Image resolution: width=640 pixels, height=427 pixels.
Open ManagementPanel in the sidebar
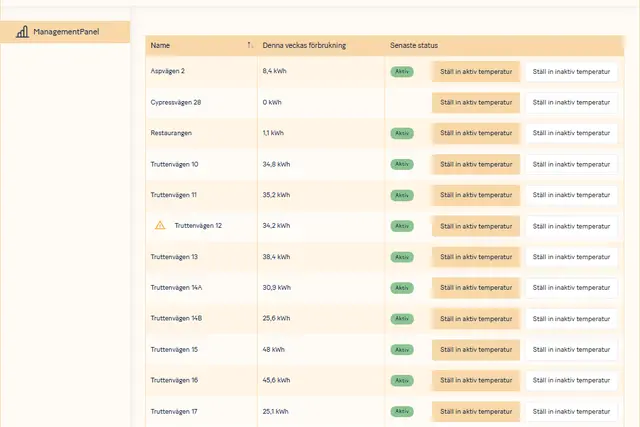[x=65, y=32]
